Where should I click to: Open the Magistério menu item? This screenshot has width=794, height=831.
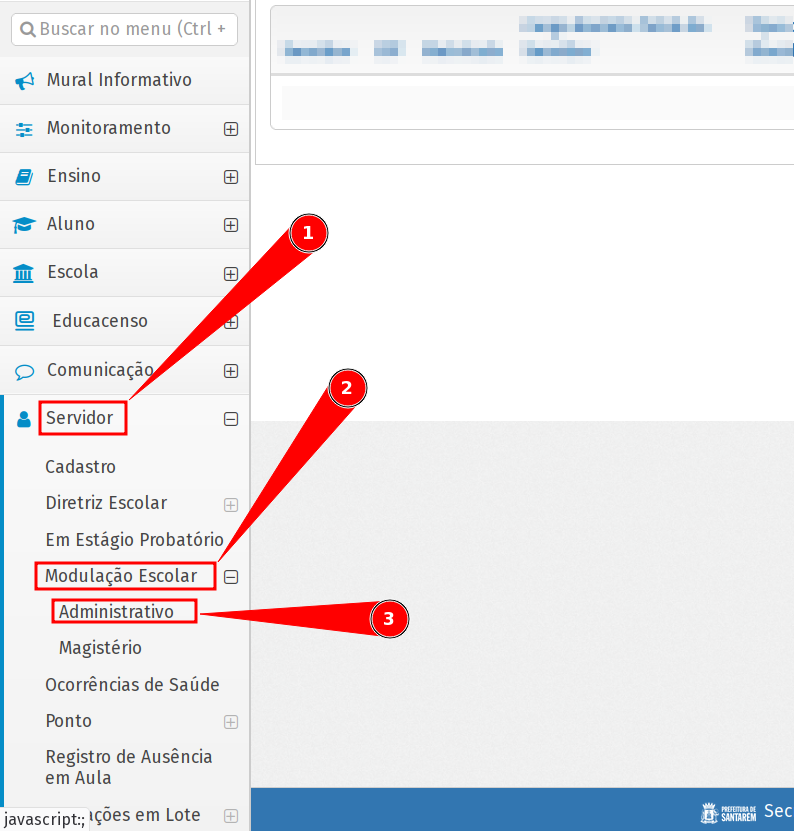(x=100, y=648)
